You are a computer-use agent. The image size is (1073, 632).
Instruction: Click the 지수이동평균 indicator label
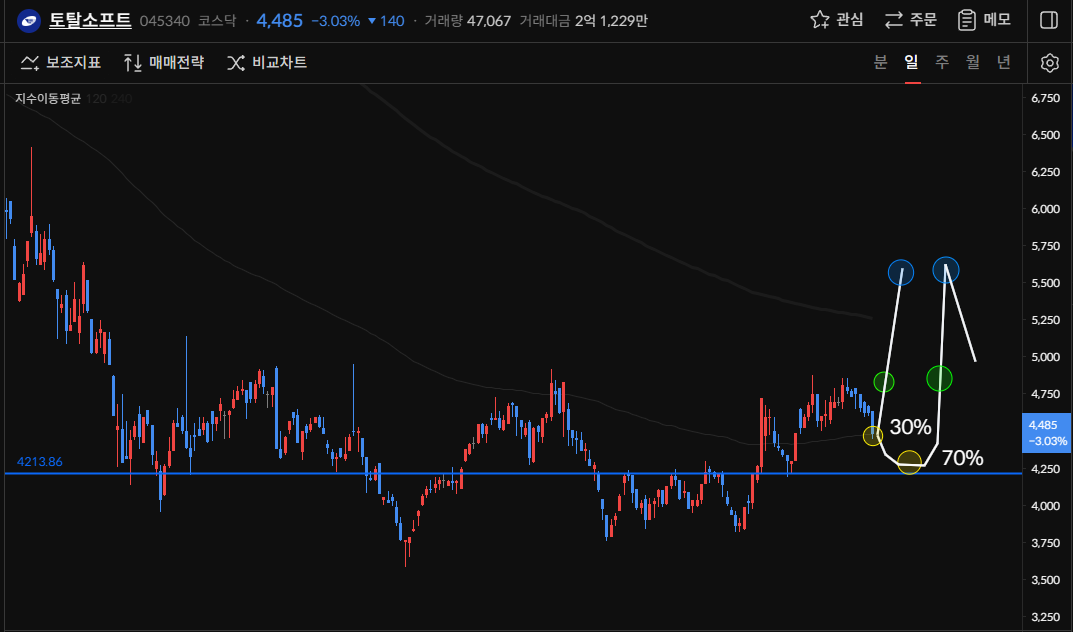(x=48, y=98)
